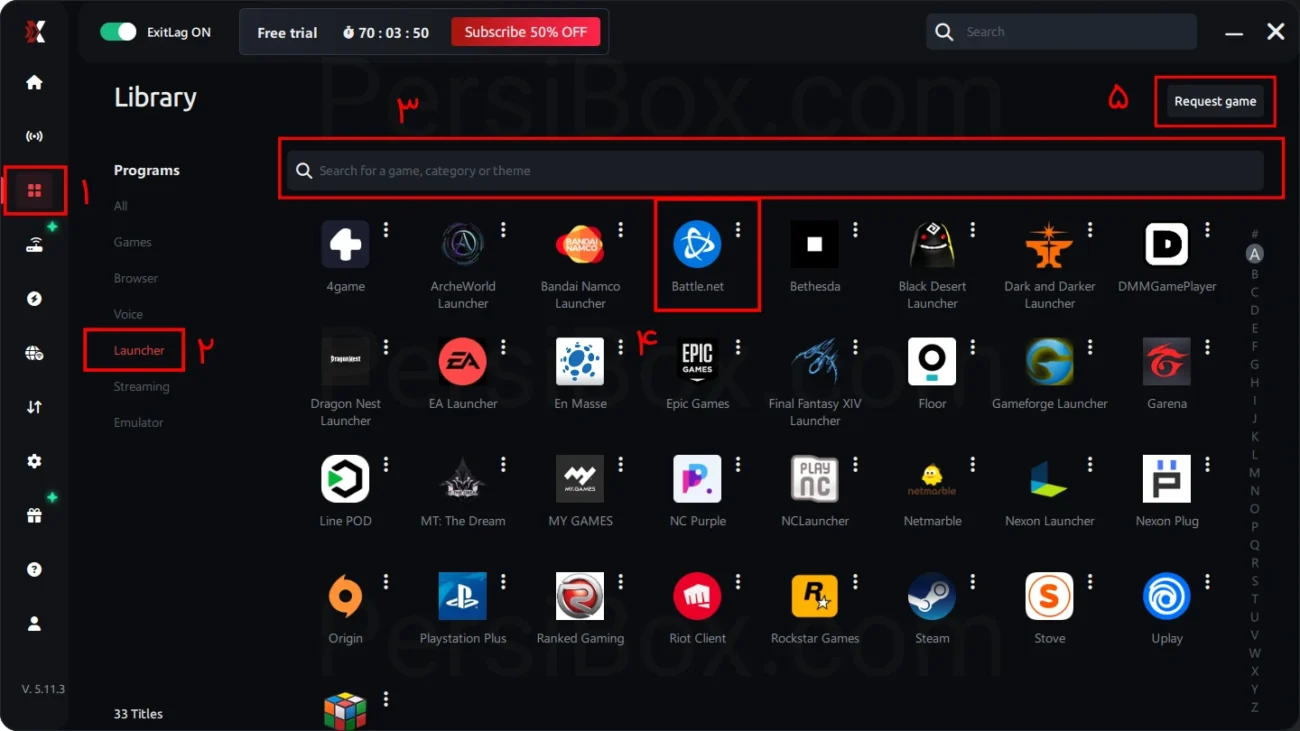Select the Browser programs category

click(136, 278)
